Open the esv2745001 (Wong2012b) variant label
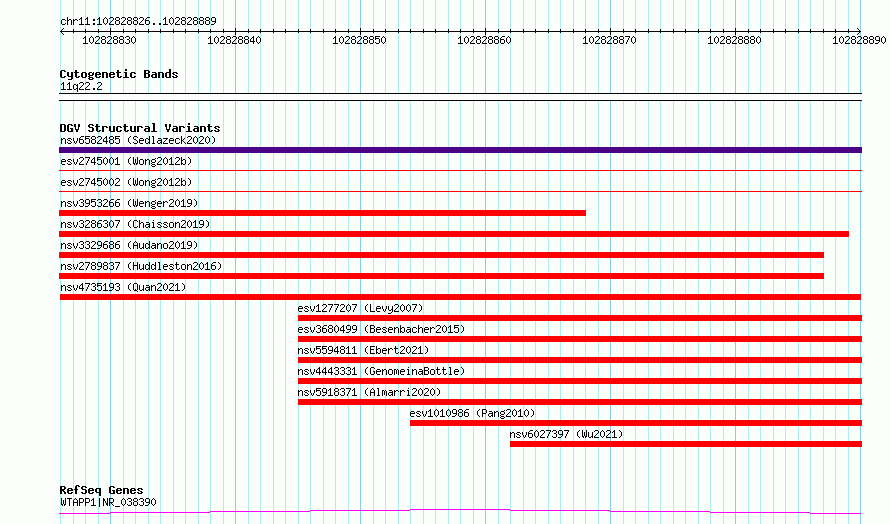Image resolution: width=890 pixels, height=524 pixels. pos(126,161)
